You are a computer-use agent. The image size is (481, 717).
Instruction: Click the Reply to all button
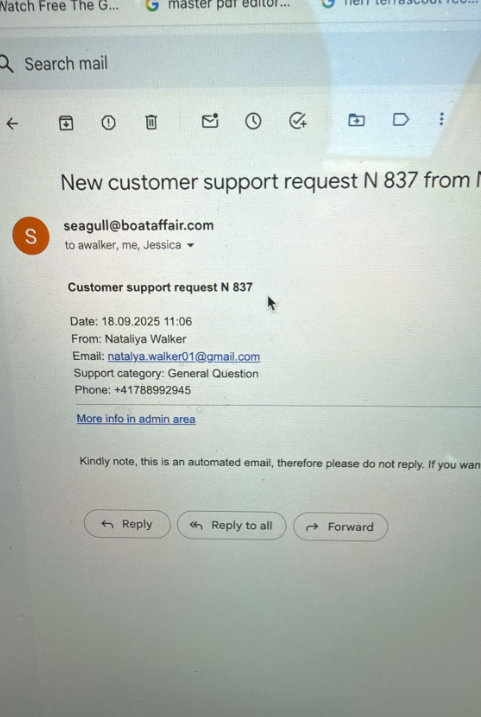231,525
